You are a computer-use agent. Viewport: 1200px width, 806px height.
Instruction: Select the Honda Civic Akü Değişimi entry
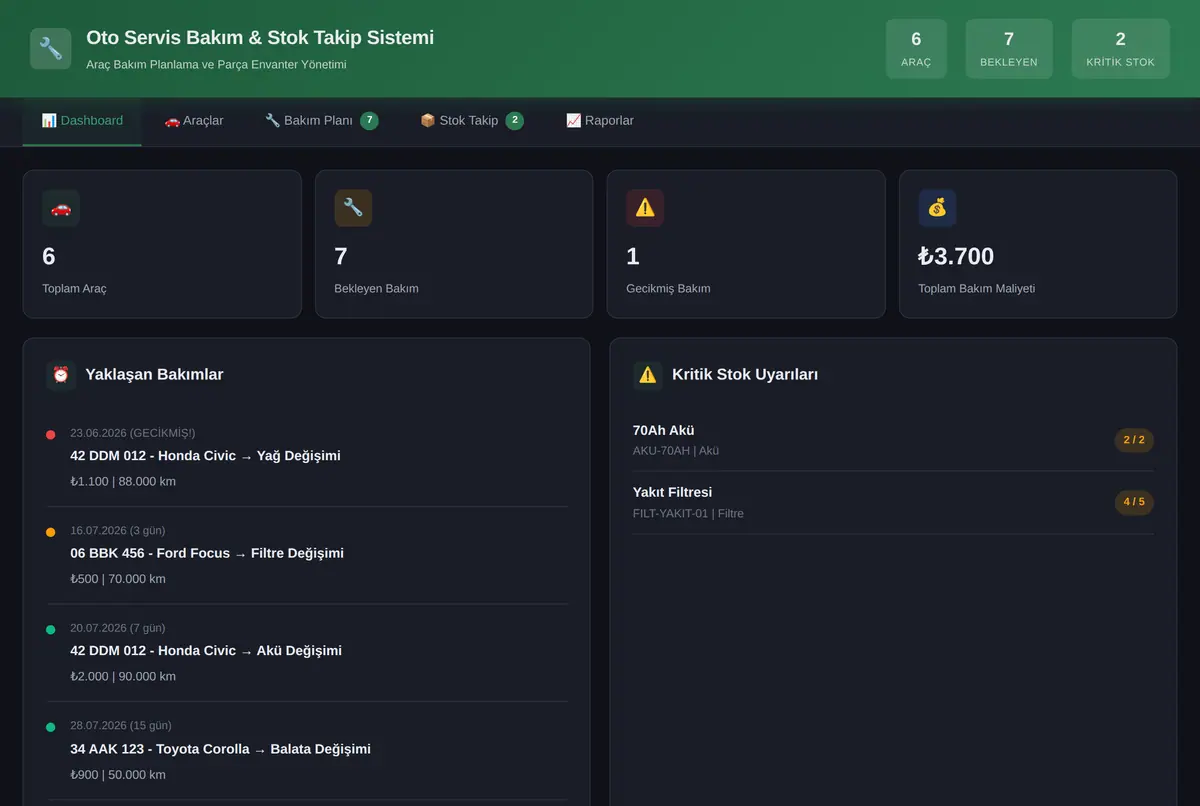pyautogui.click(x=308, y=653)
